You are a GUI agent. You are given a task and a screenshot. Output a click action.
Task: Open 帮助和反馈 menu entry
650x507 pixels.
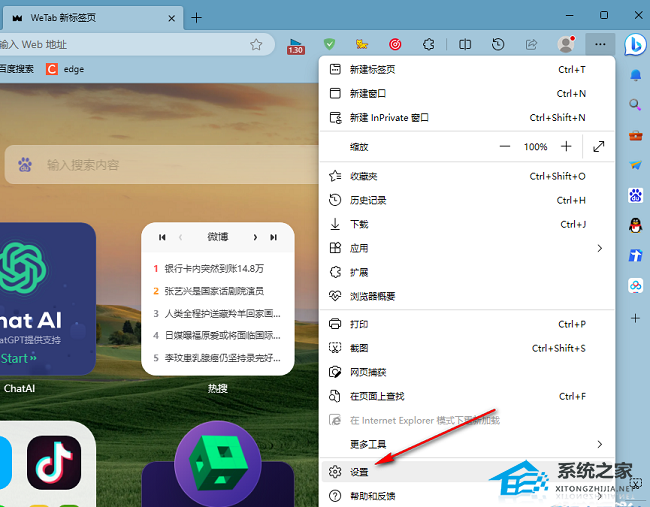[467, 496]
